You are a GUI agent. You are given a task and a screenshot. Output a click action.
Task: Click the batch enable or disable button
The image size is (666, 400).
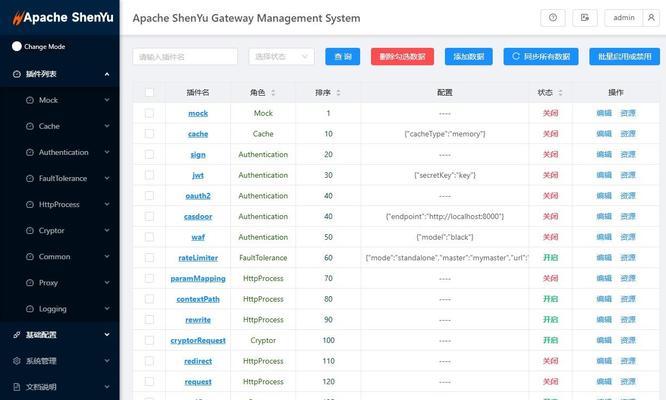pyautogui.click(x=624, y=56)
